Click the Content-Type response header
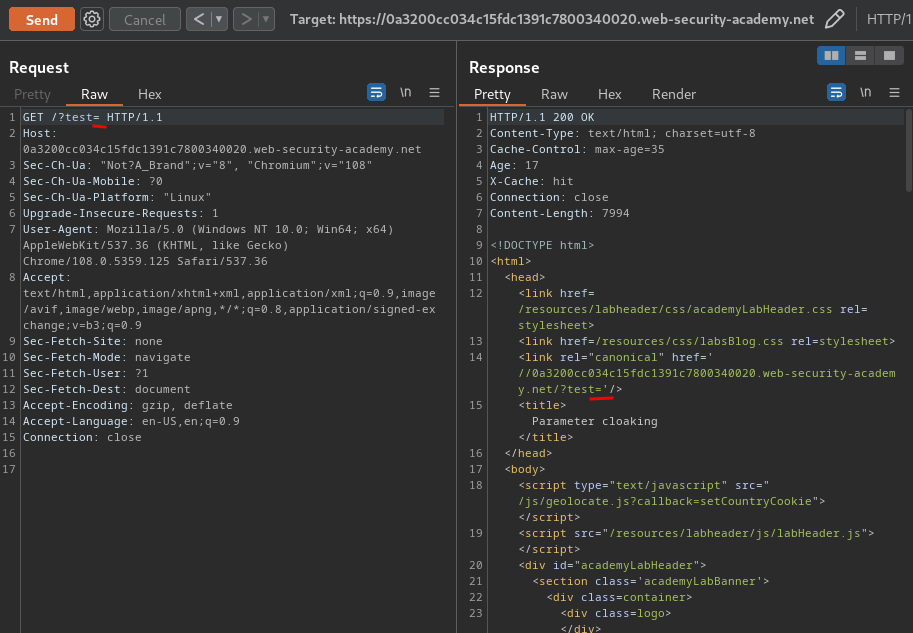Image resolution: width=913 pixels, height=633 pixels. 622,133
